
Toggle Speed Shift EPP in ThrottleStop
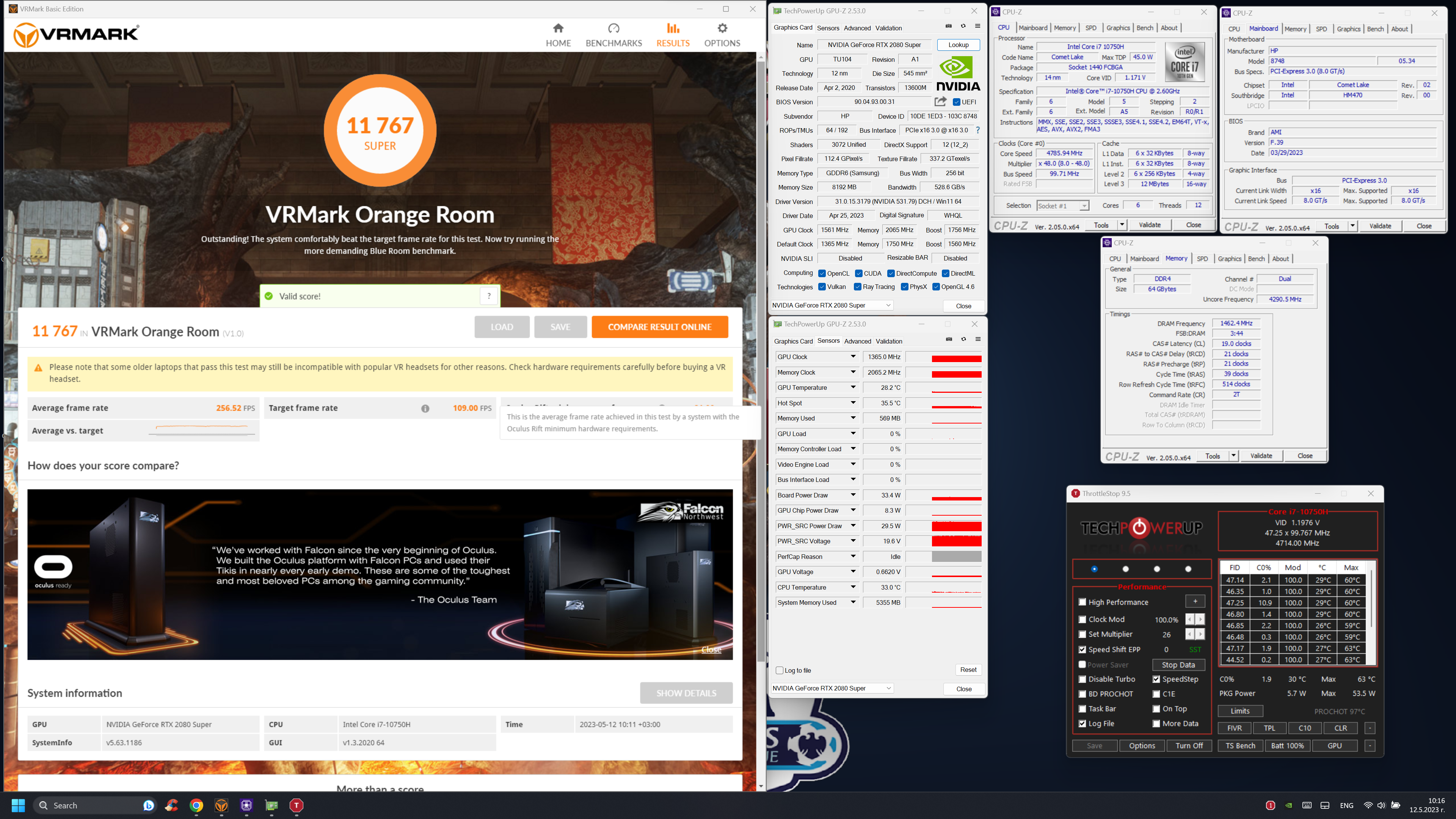(x=1083, y=650)
